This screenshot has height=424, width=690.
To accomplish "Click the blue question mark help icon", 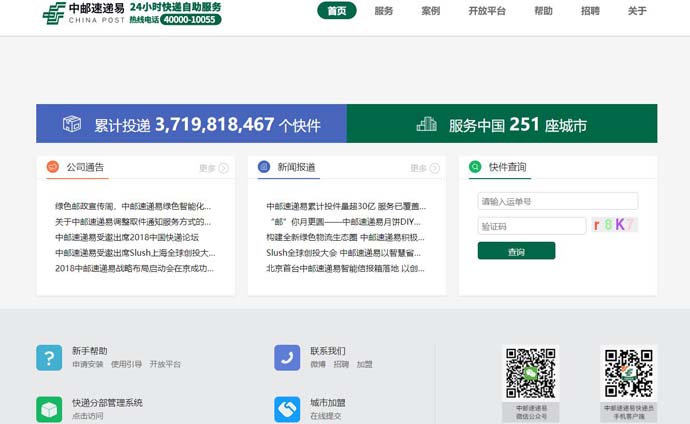I will [x=49, y=358].
